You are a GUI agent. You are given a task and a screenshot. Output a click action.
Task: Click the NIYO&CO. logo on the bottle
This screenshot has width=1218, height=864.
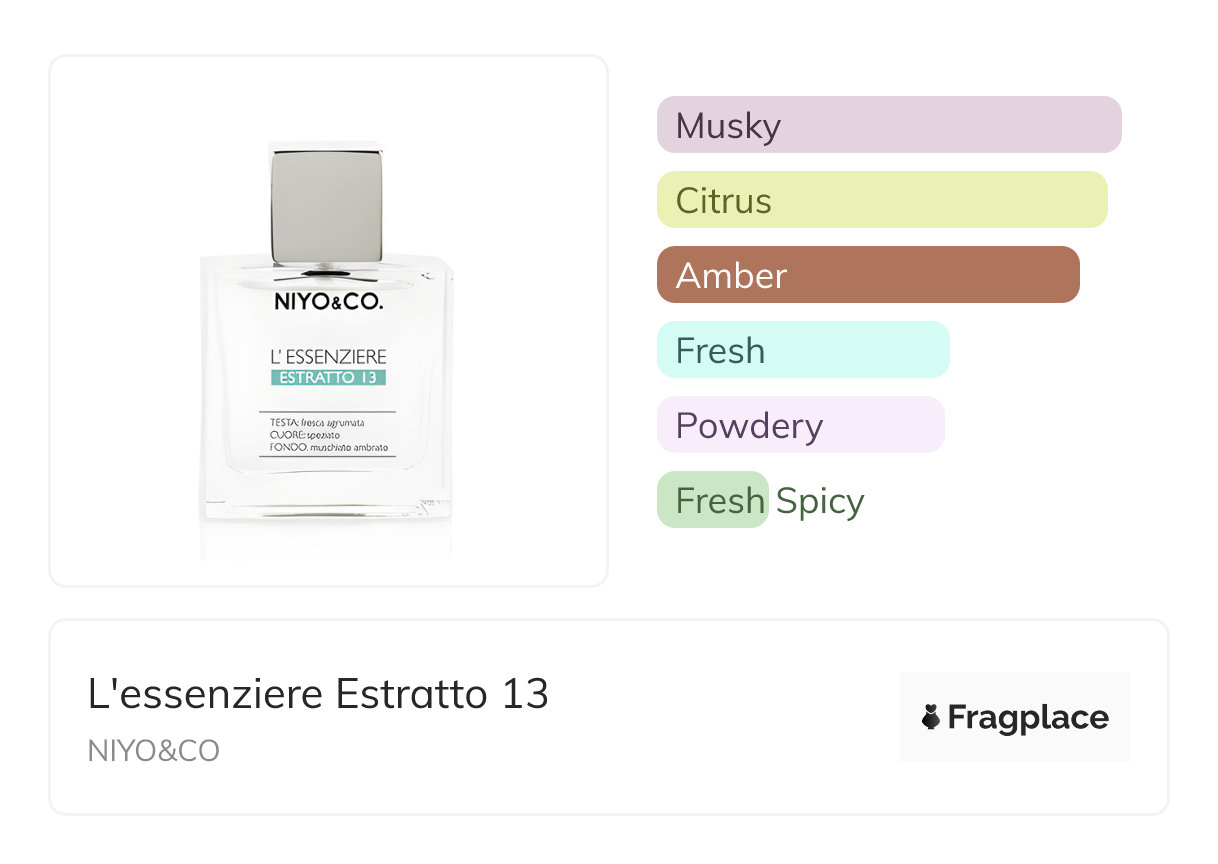[328, 301]
